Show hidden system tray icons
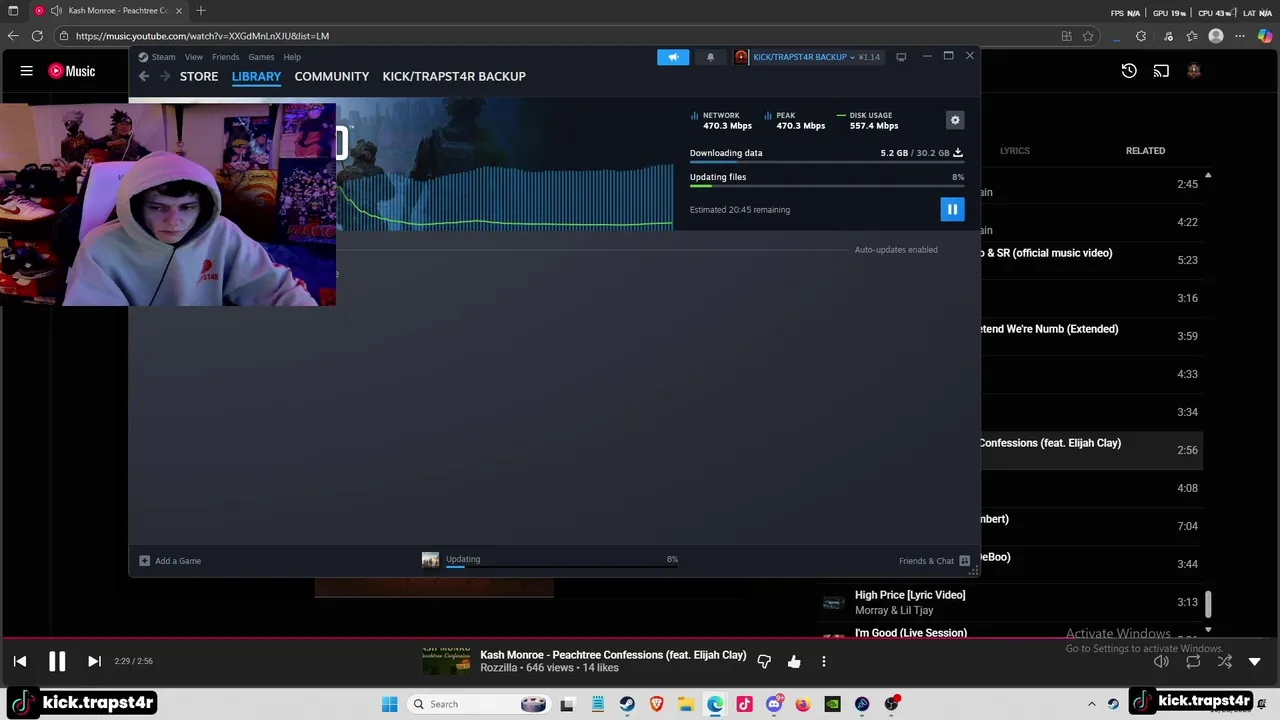The width and height of the screenshot is (1280, 720). click(x=1091, y=704)
